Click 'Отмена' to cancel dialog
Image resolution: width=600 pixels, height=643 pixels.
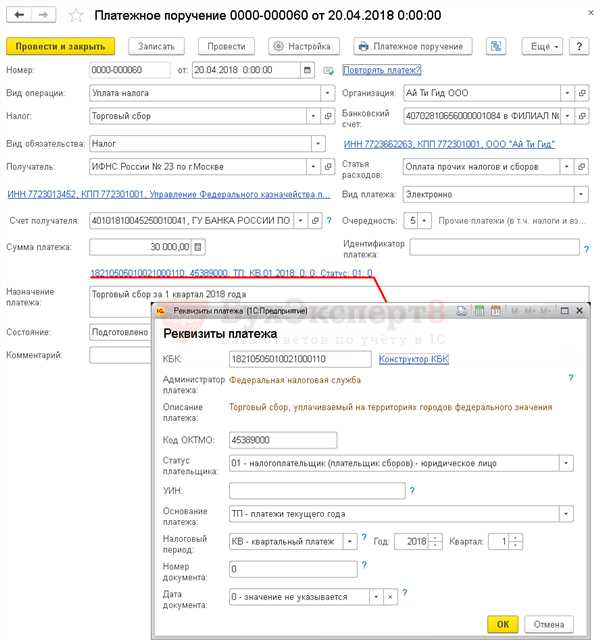point(549,624)
